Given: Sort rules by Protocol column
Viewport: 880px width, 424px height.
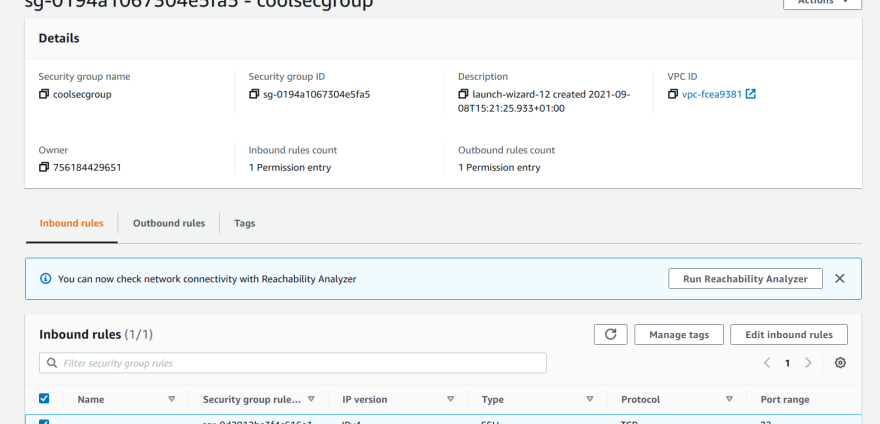Looking at the screenshot, I should coord(729,399).
